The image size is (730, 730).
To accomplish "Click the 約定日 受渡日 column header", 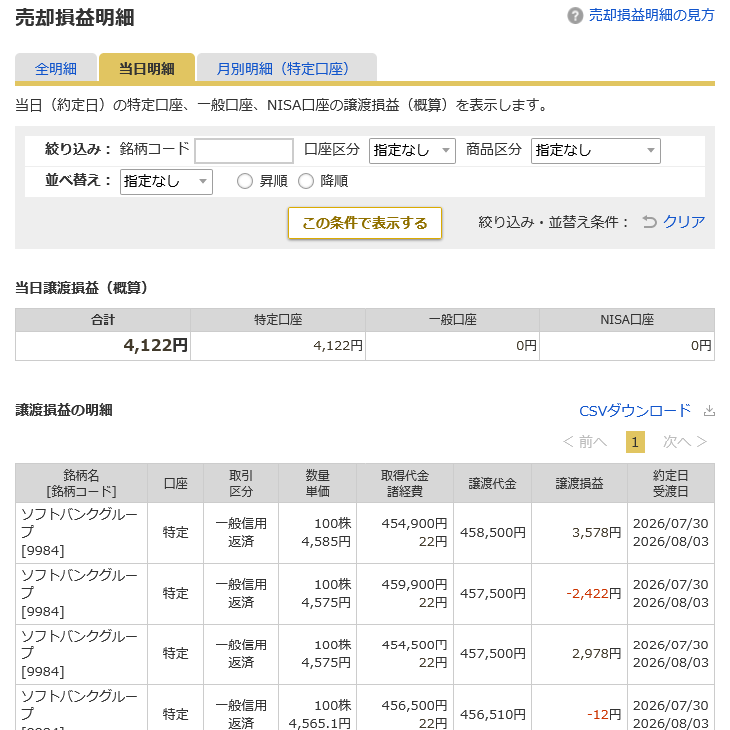I will point(671,483).
